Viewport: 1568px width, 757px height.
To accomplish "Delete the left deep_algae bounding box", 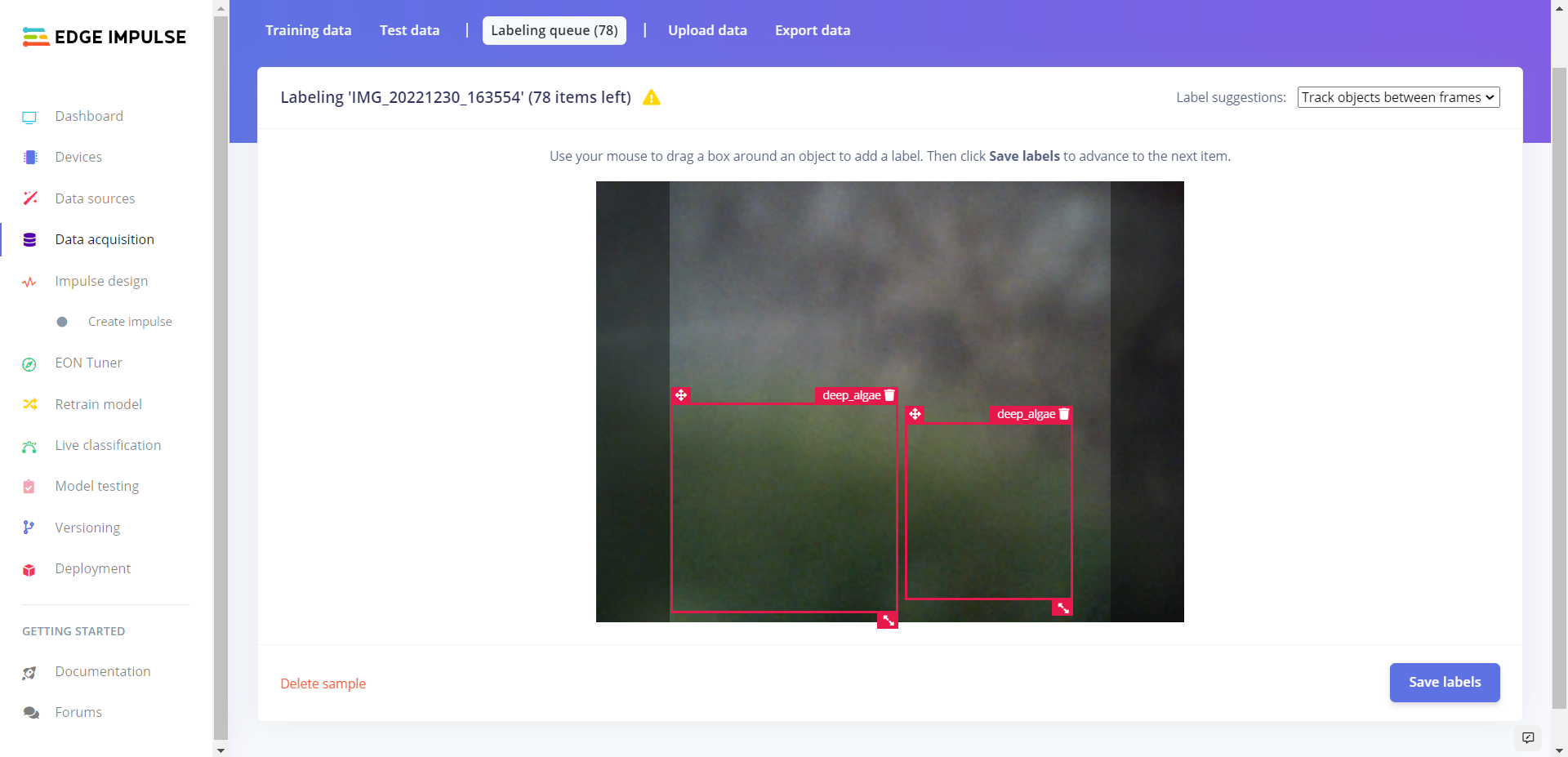I will pos(889,395).
